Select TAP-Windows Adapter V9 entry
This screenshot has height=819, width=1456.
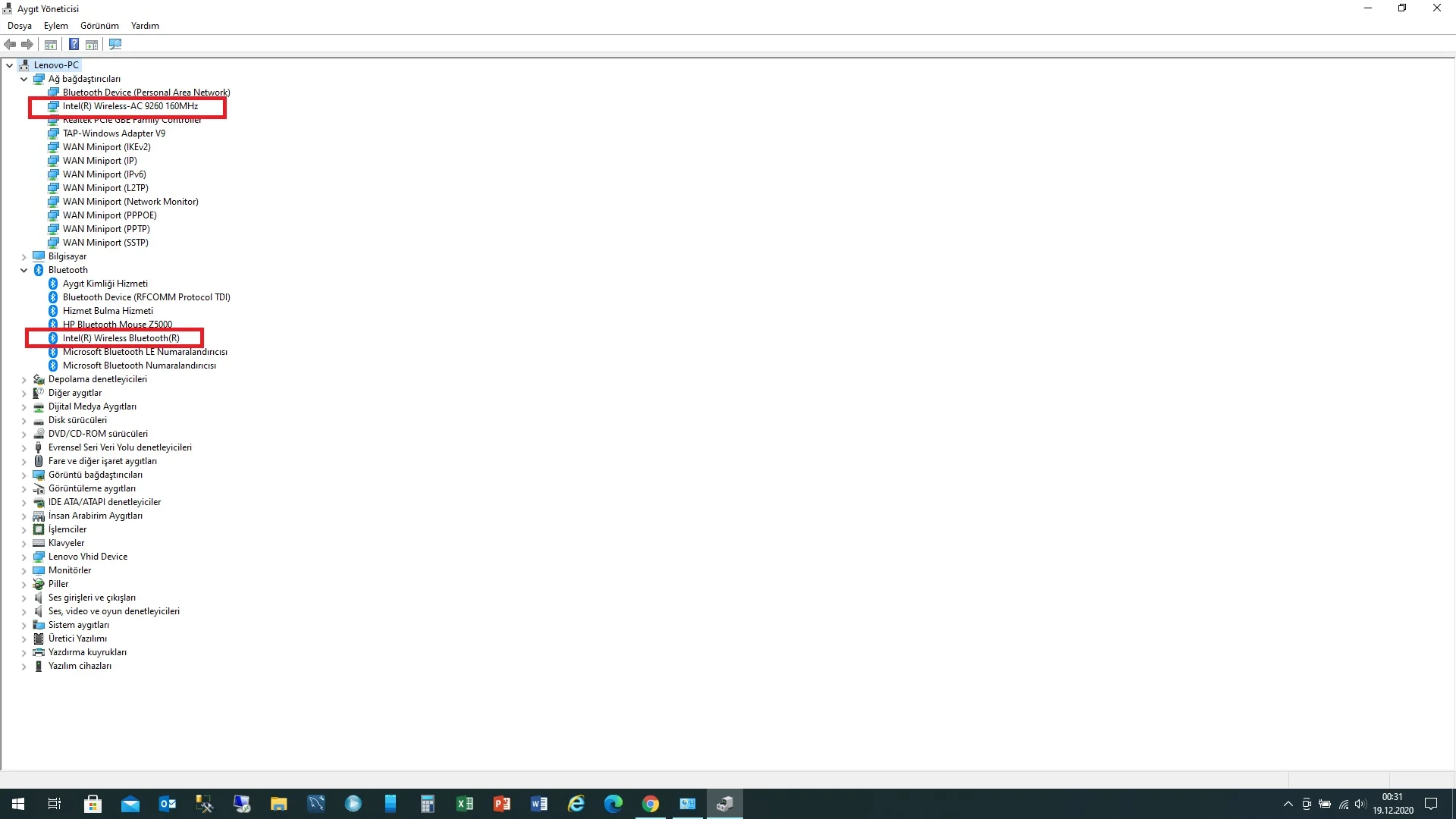point(114,133)
